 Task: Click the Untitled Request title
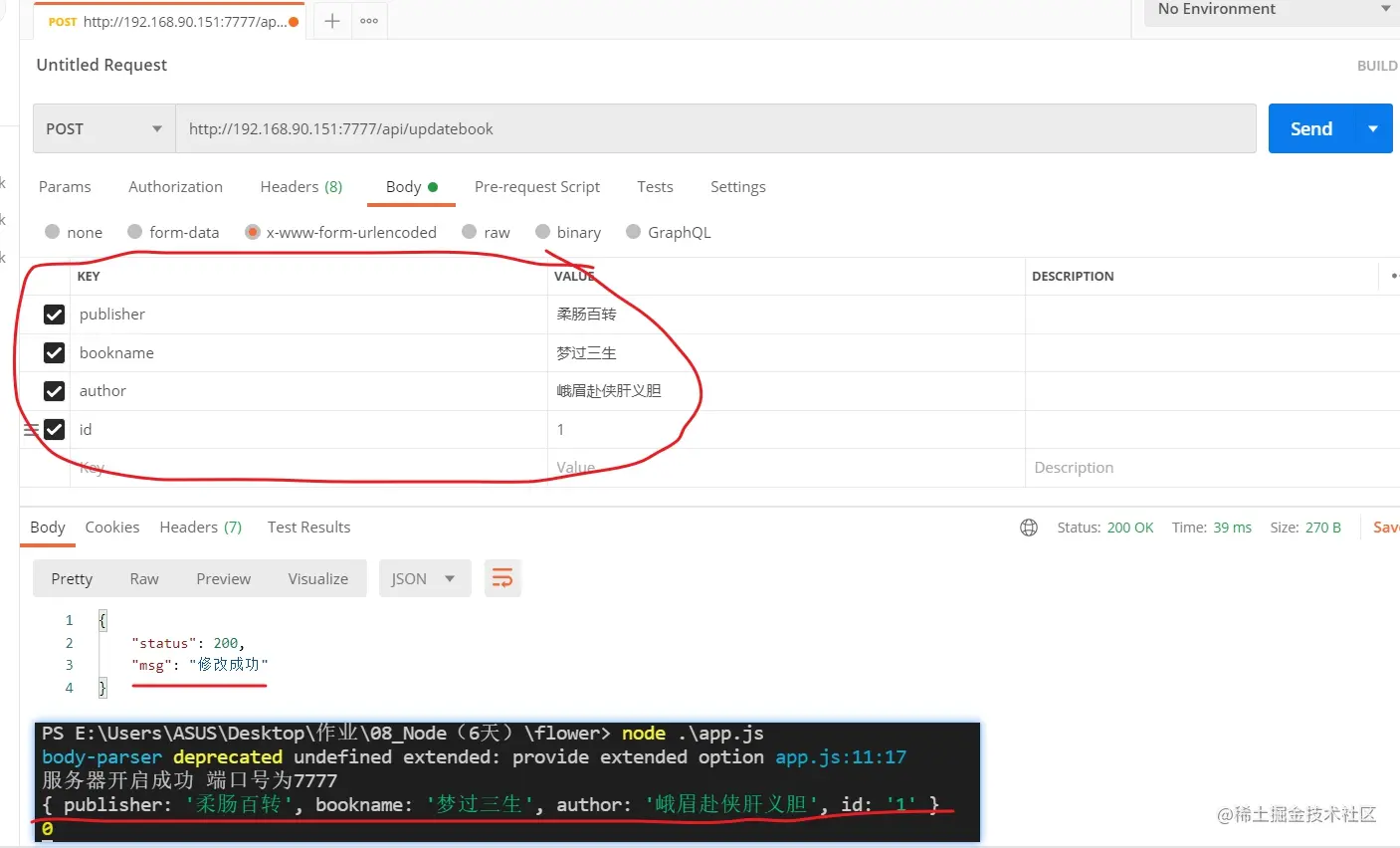[101, 65]
